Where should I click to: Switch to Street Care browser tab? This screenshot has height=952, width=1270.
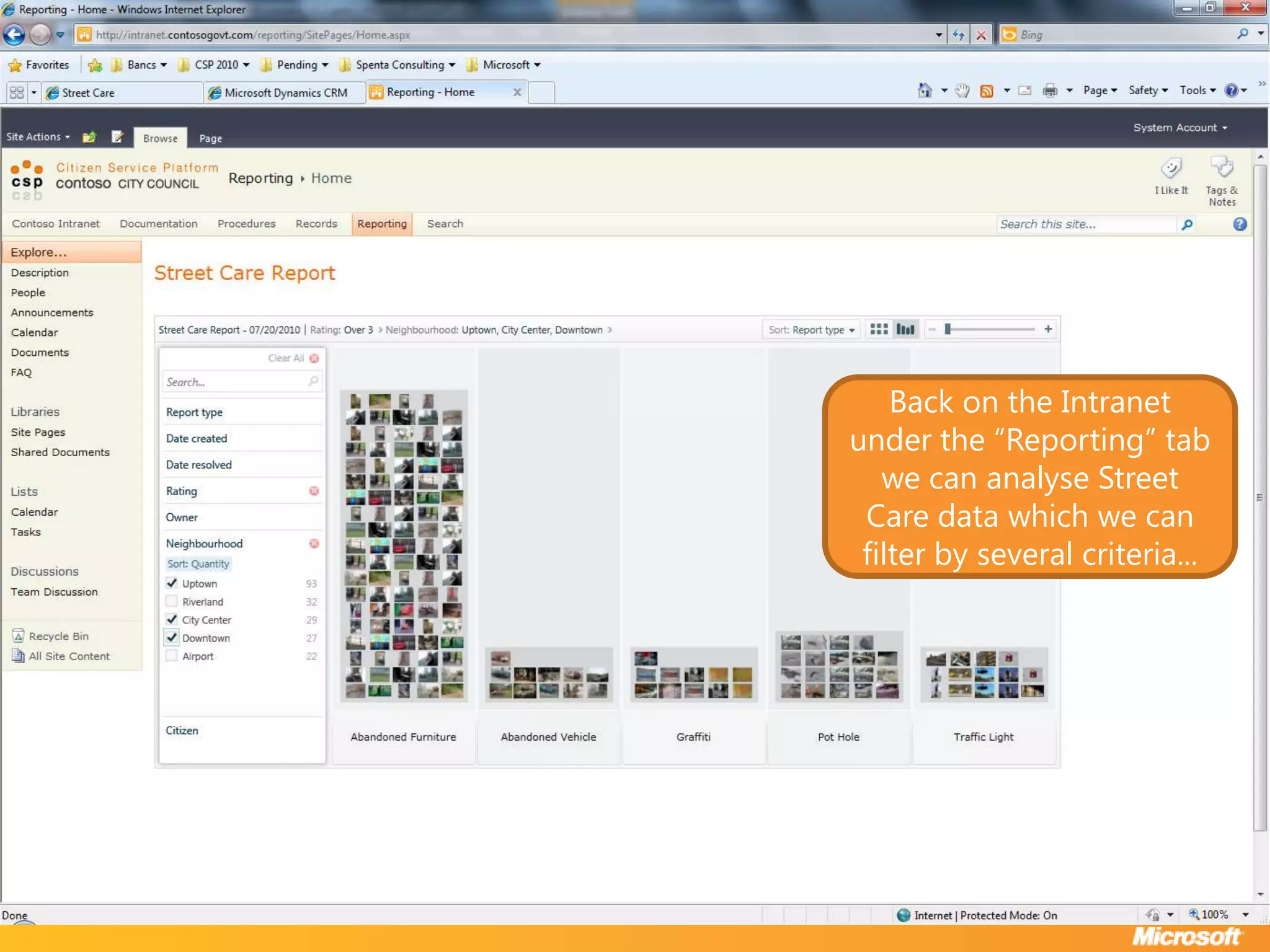[x=123, y=93]
